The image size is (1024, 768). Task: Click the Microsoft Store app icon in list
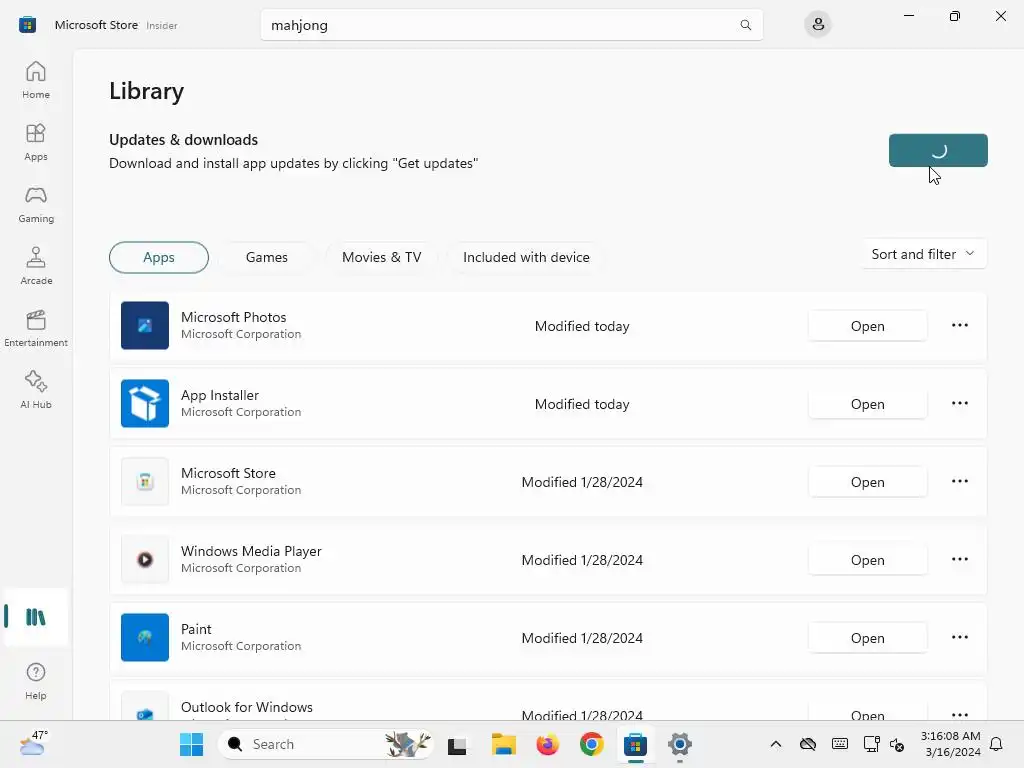click(x=145, y=481)
